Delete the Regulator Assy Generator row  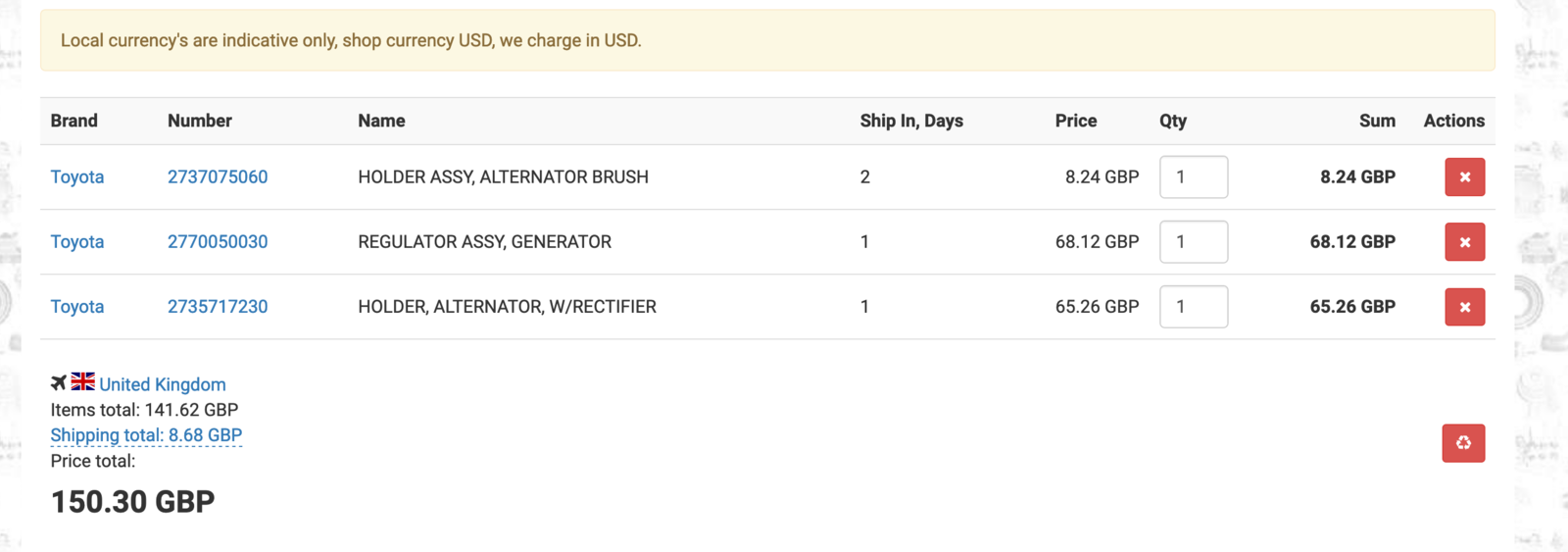[x=1464, y=242]
